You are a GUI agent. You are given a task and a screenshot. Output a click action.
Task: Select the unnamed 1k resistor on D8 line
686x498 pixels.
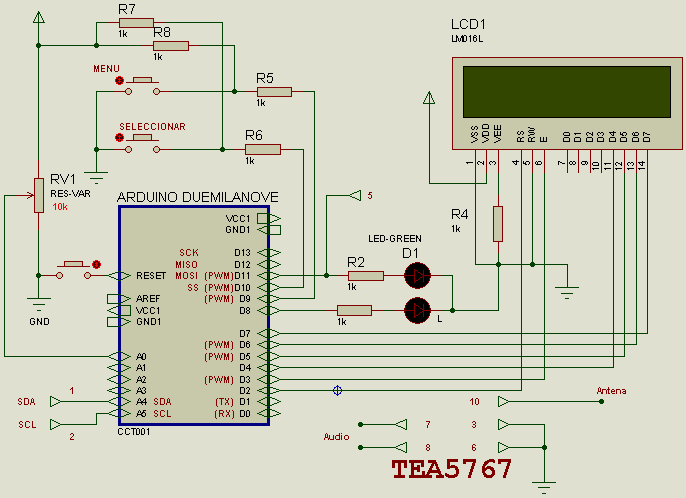click(x=354, y=310)
